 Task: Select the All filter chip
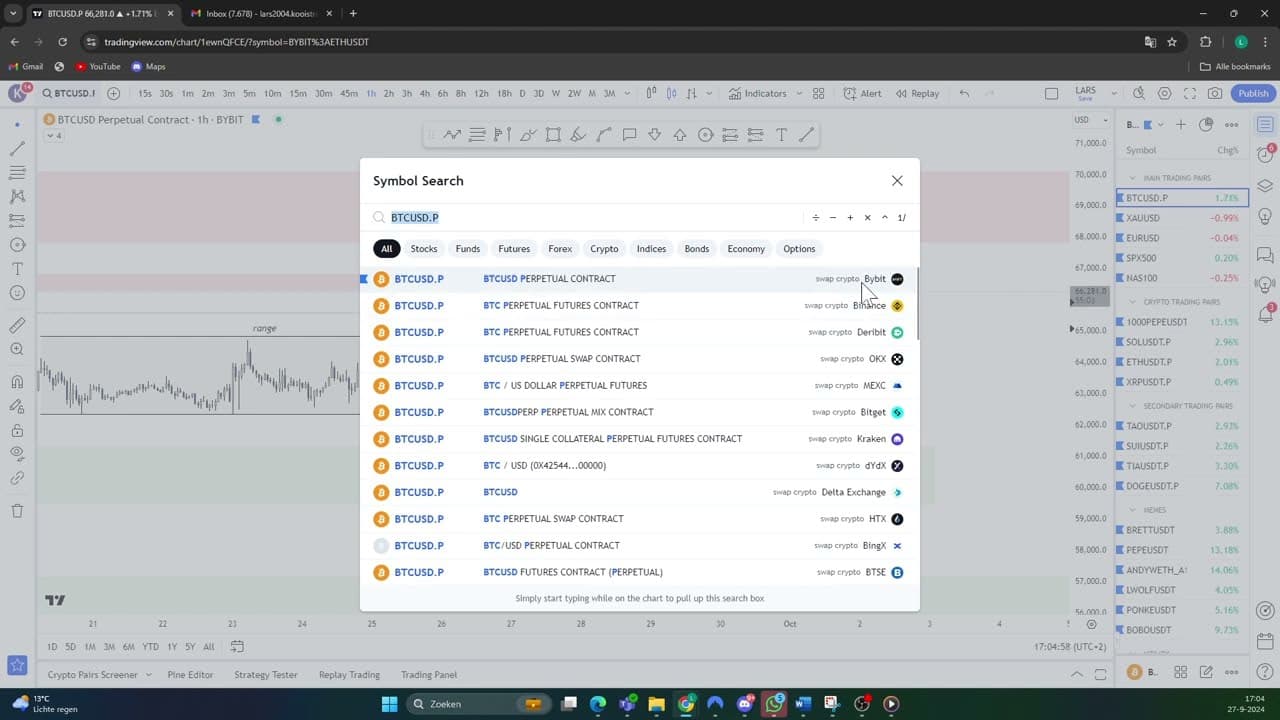(386, 249)
